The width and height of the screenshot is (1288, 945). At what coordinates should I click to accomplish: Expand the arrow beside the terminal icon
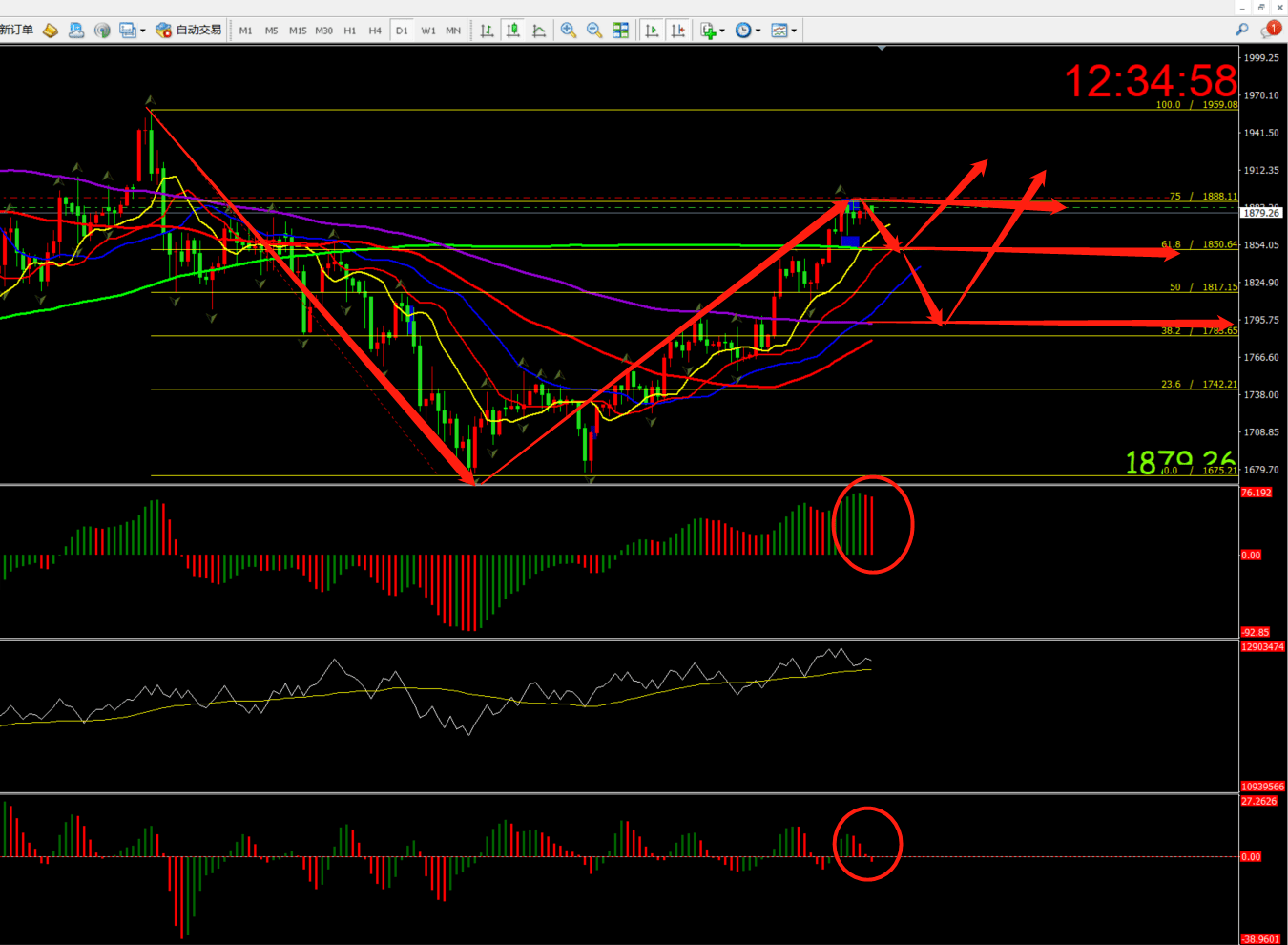[x=143, y=31]
